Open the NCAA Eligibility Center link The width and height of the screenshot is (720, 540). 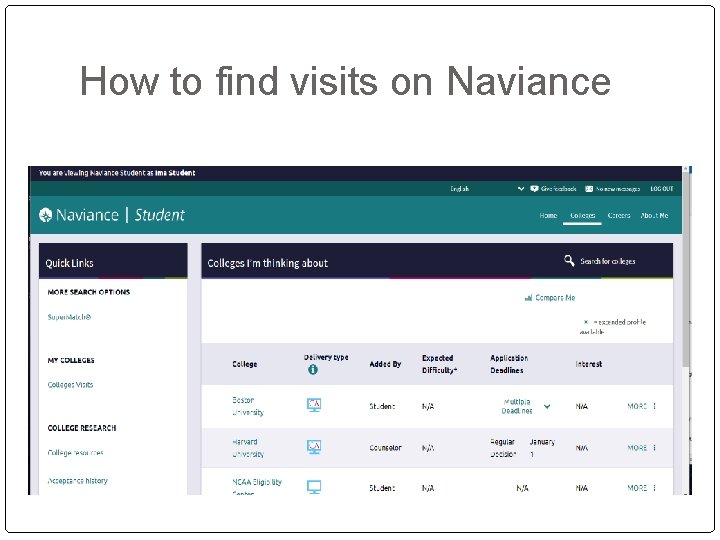257,487
